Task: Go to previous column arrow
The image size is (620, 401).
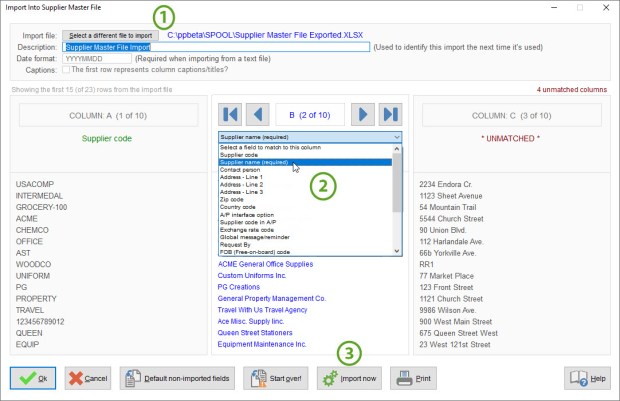Action: (x=257, y=113)
